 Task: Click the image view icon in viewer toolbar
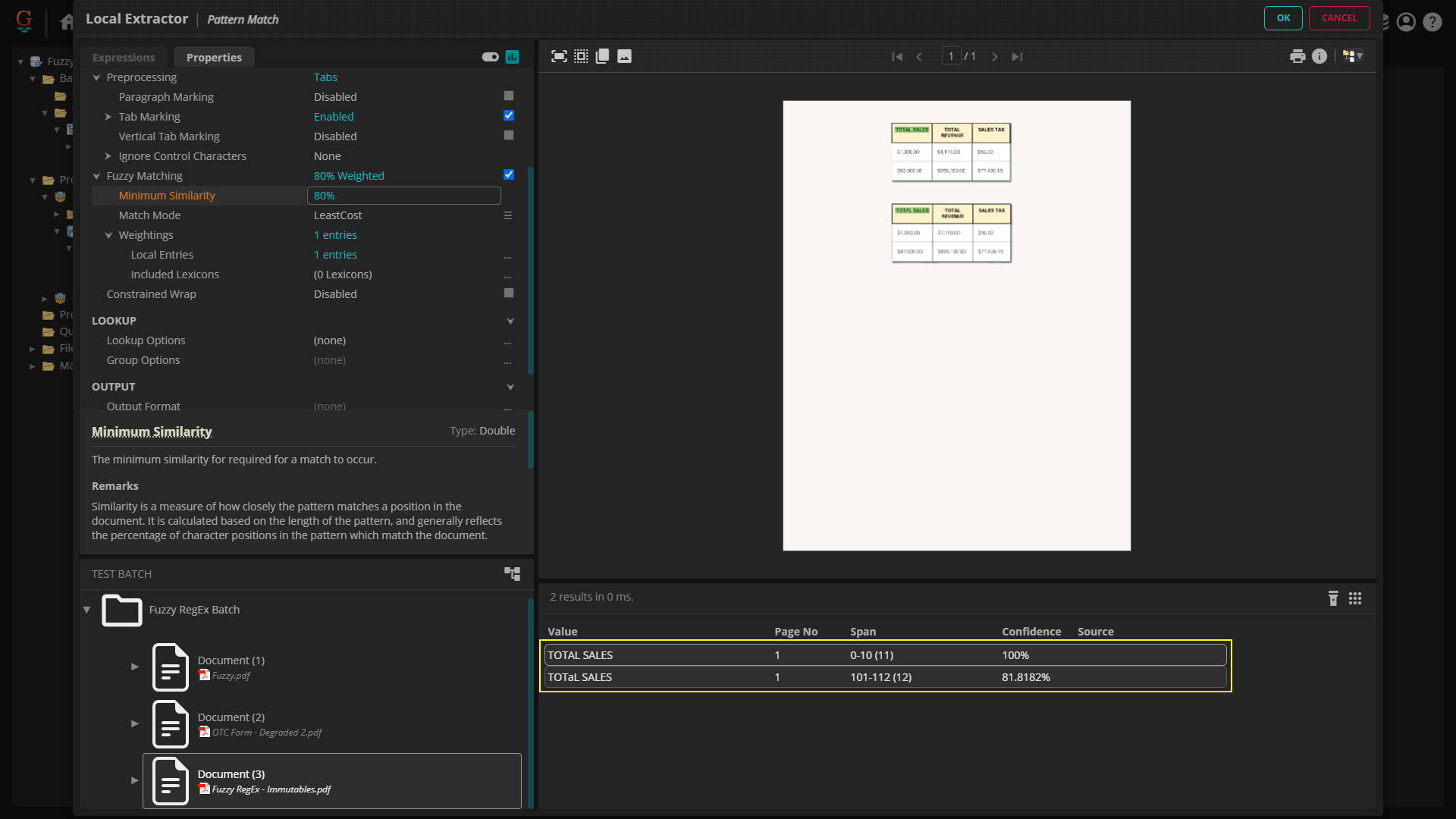[624, 56]
